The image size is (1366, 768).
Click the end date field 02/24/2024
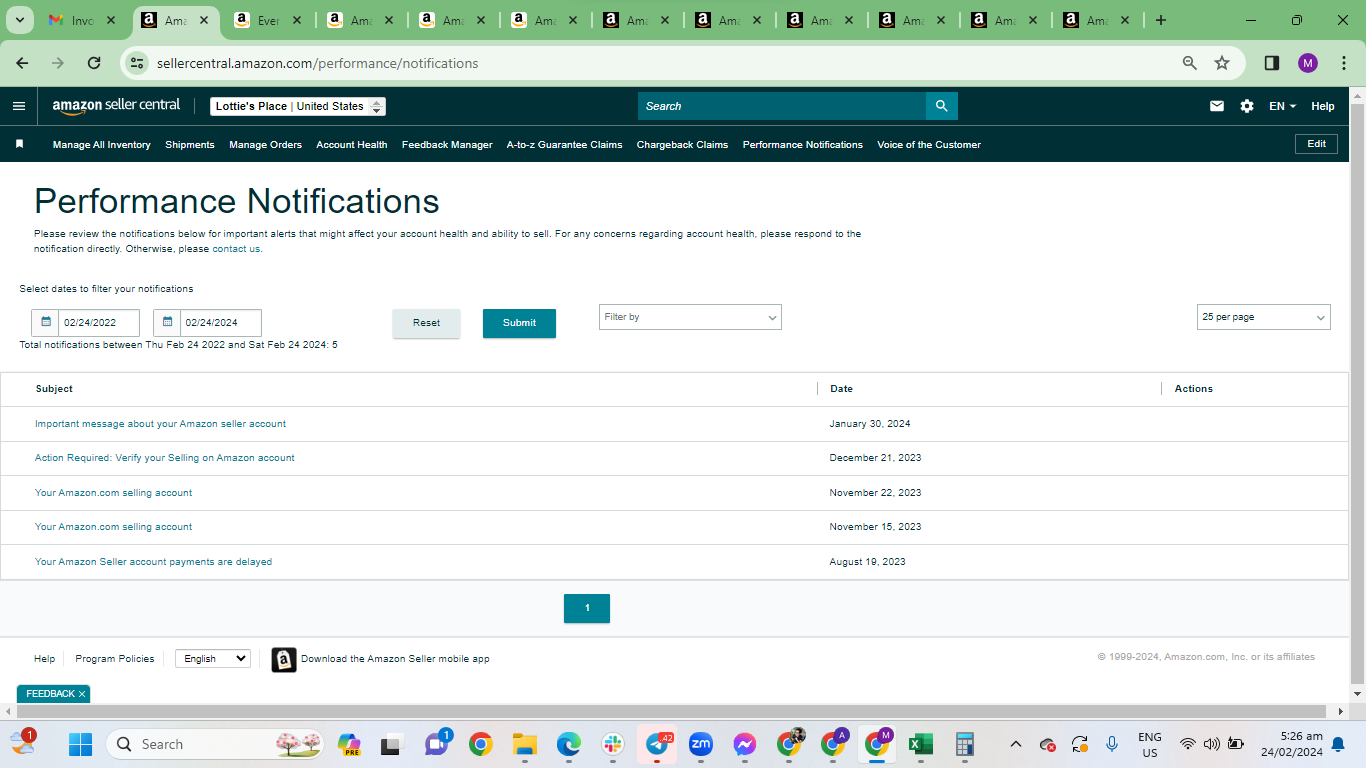pos(221,323)
